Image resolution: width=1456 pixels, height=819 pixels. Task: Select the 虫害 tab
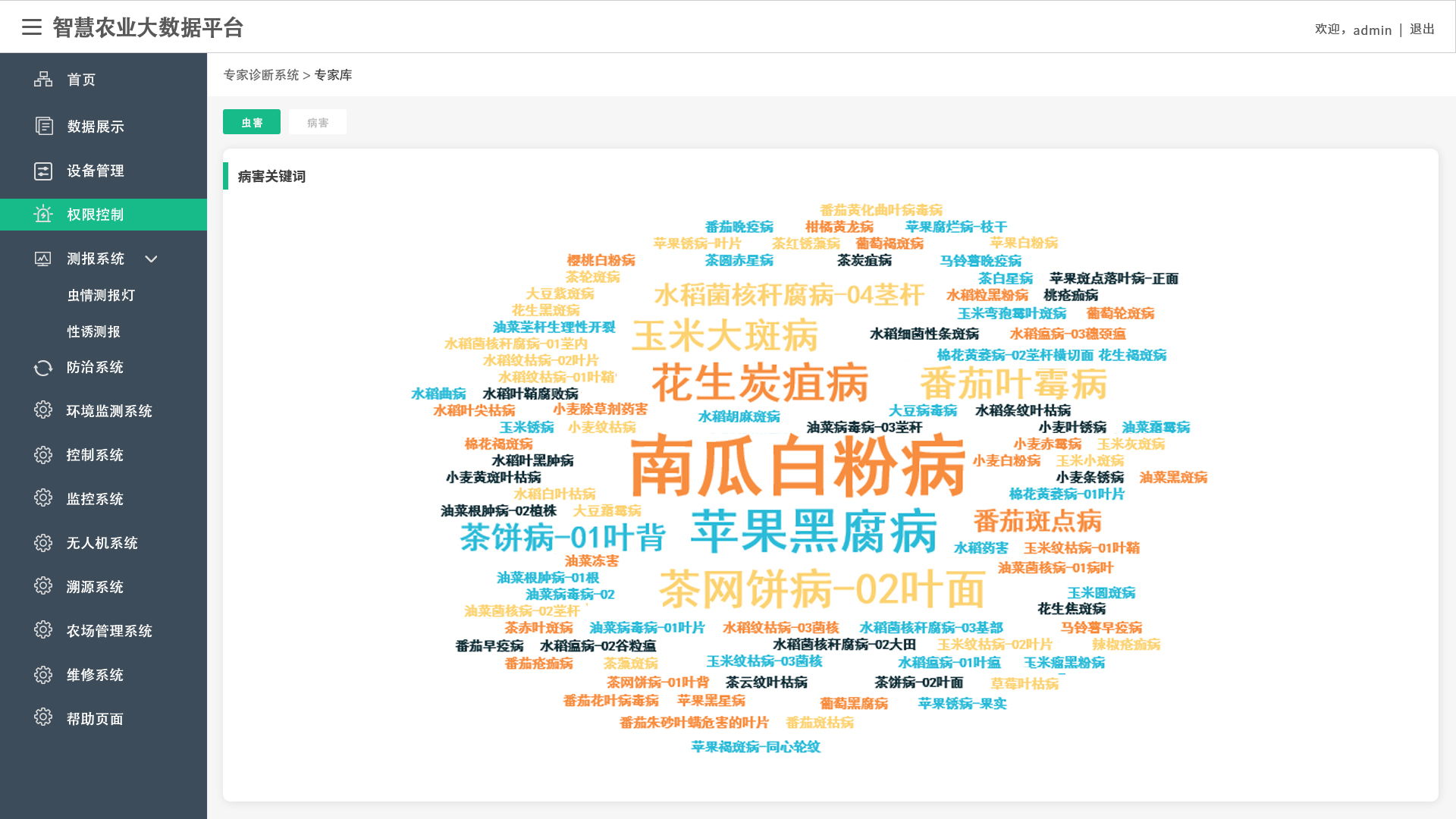(x=252, y=122)
